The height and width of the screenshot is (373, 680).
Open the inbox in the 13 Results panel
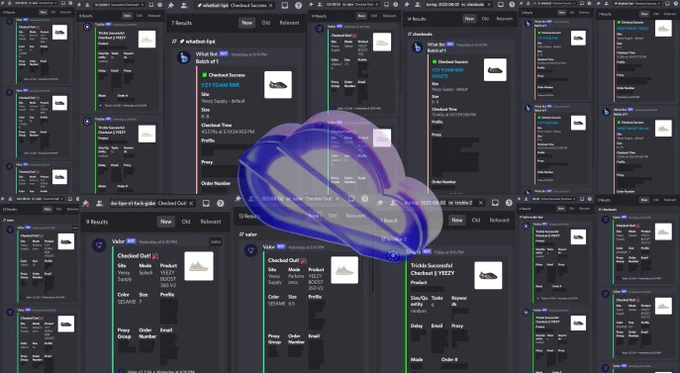point(351,199)
